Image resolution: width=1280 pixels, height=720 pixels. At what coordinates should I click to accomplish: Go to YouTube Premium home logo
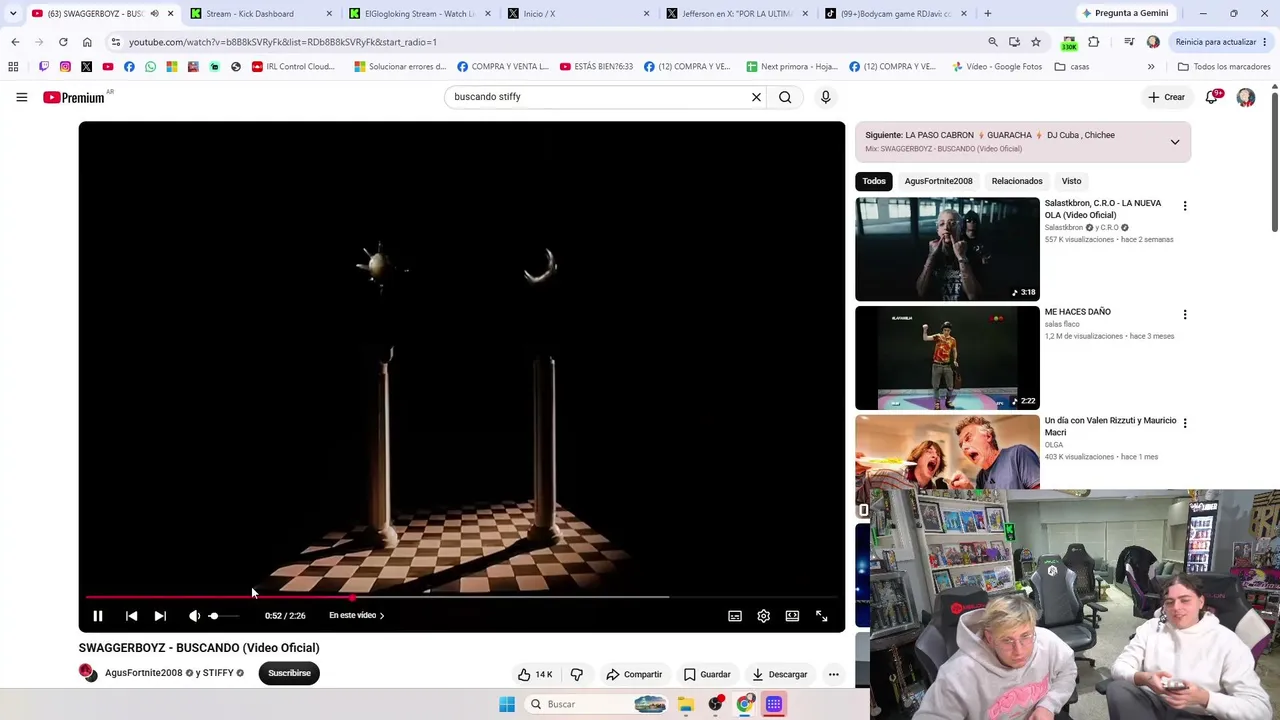74,97
